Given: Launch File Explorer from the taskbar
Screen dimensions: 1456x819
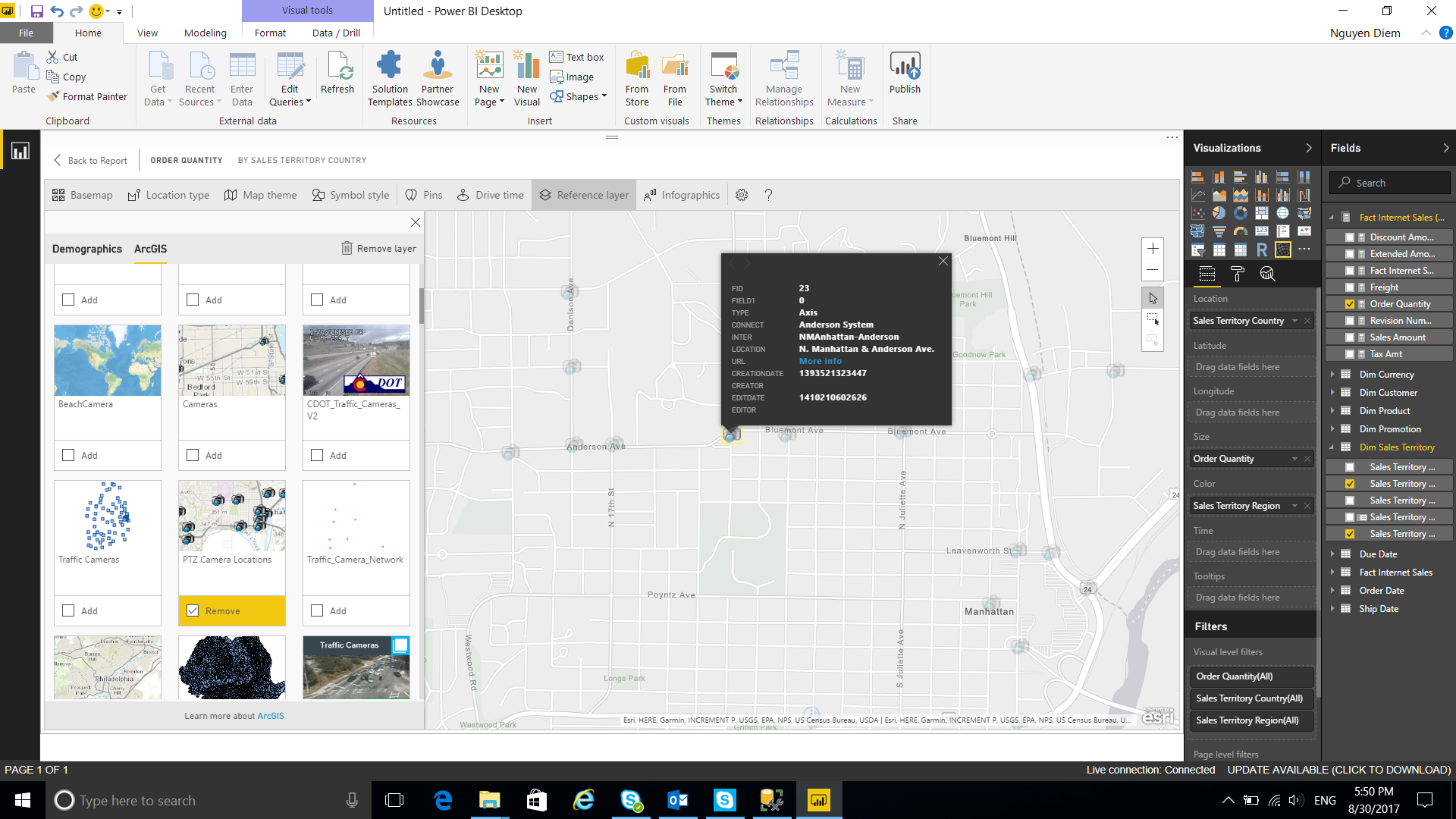Looking at the screenshot, I should 489,800.
